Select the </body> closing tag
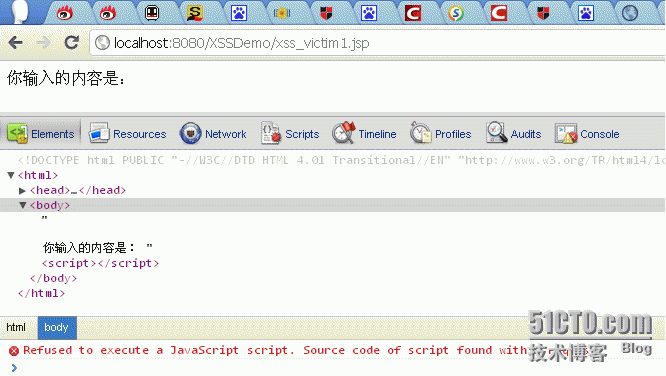This screenshot has height=376, width=666. coord(54,278)
